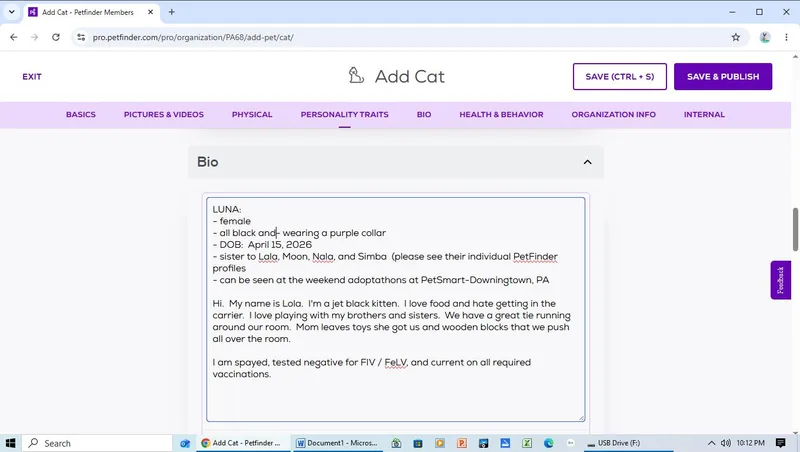Reload the page
800x452 pixels.
[56, 37]
